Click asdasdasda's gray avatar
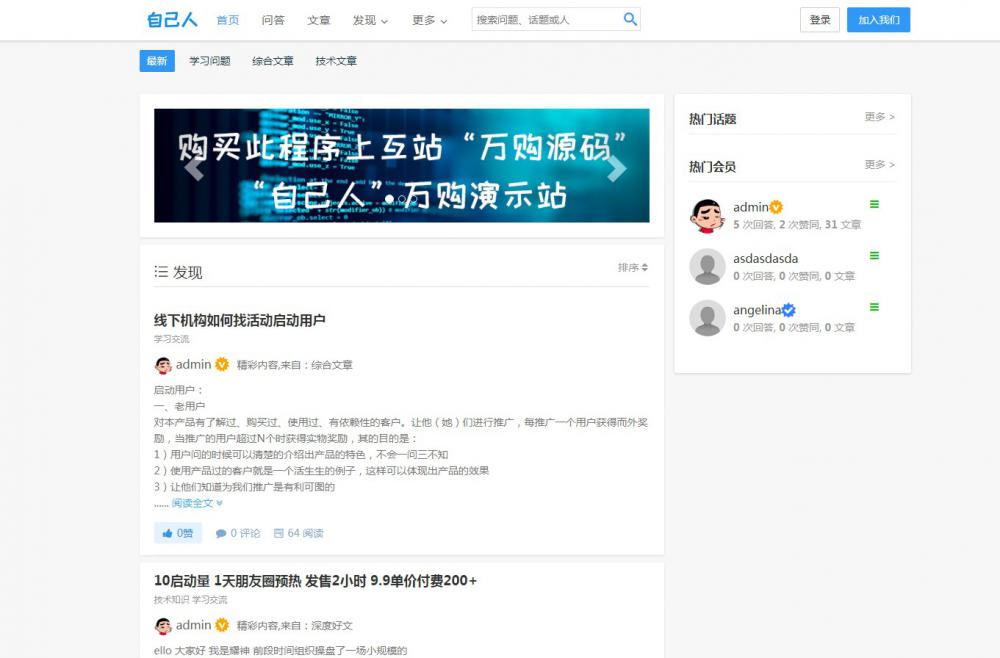Image resolution: width=1000 pixels, height=658 pixels. pos(707,267)
